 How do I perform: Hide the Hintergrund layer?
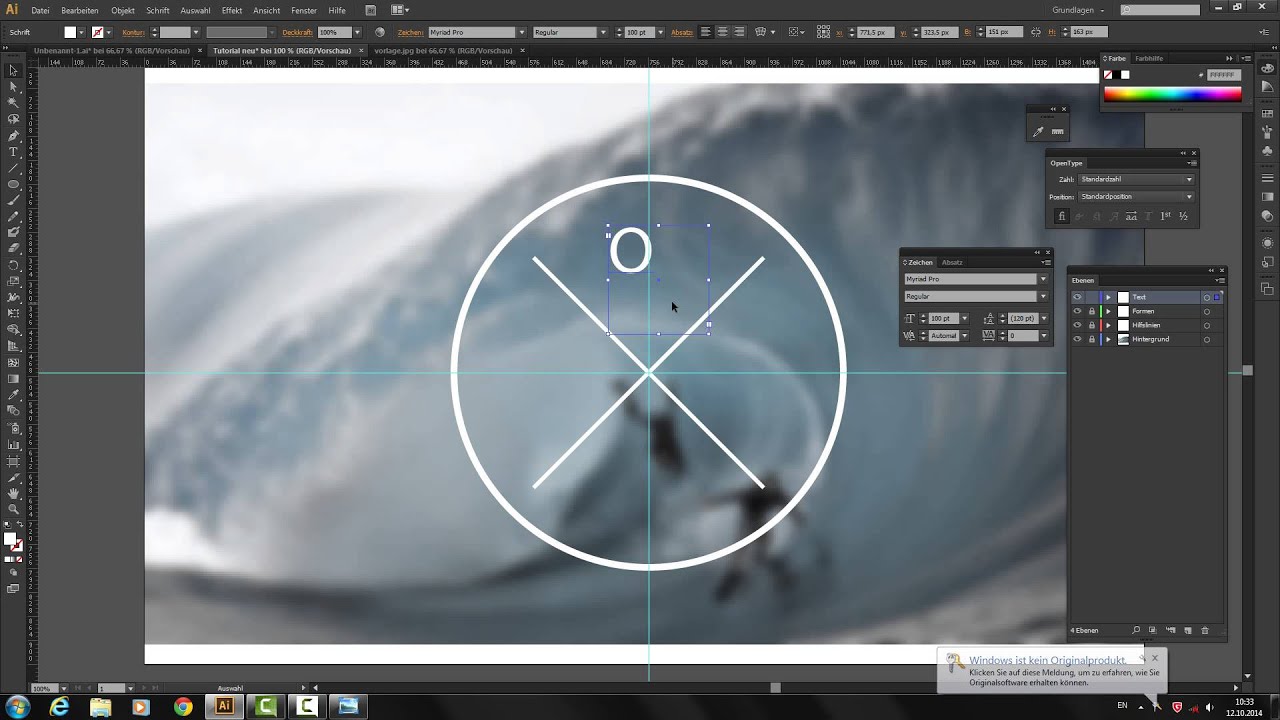tap(1077, 339)
